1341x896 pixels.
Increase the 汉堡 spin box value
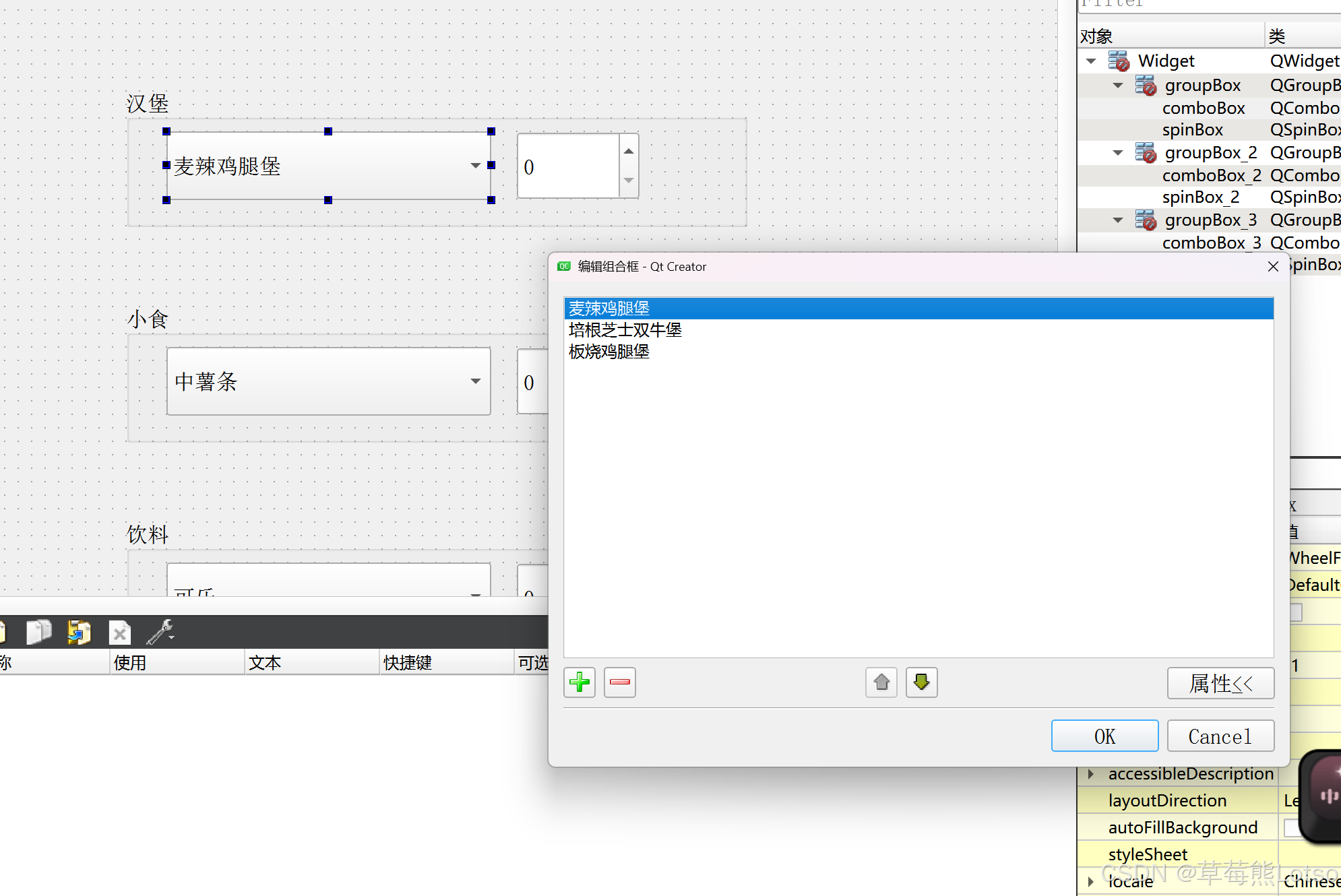[x=628, y=151]
